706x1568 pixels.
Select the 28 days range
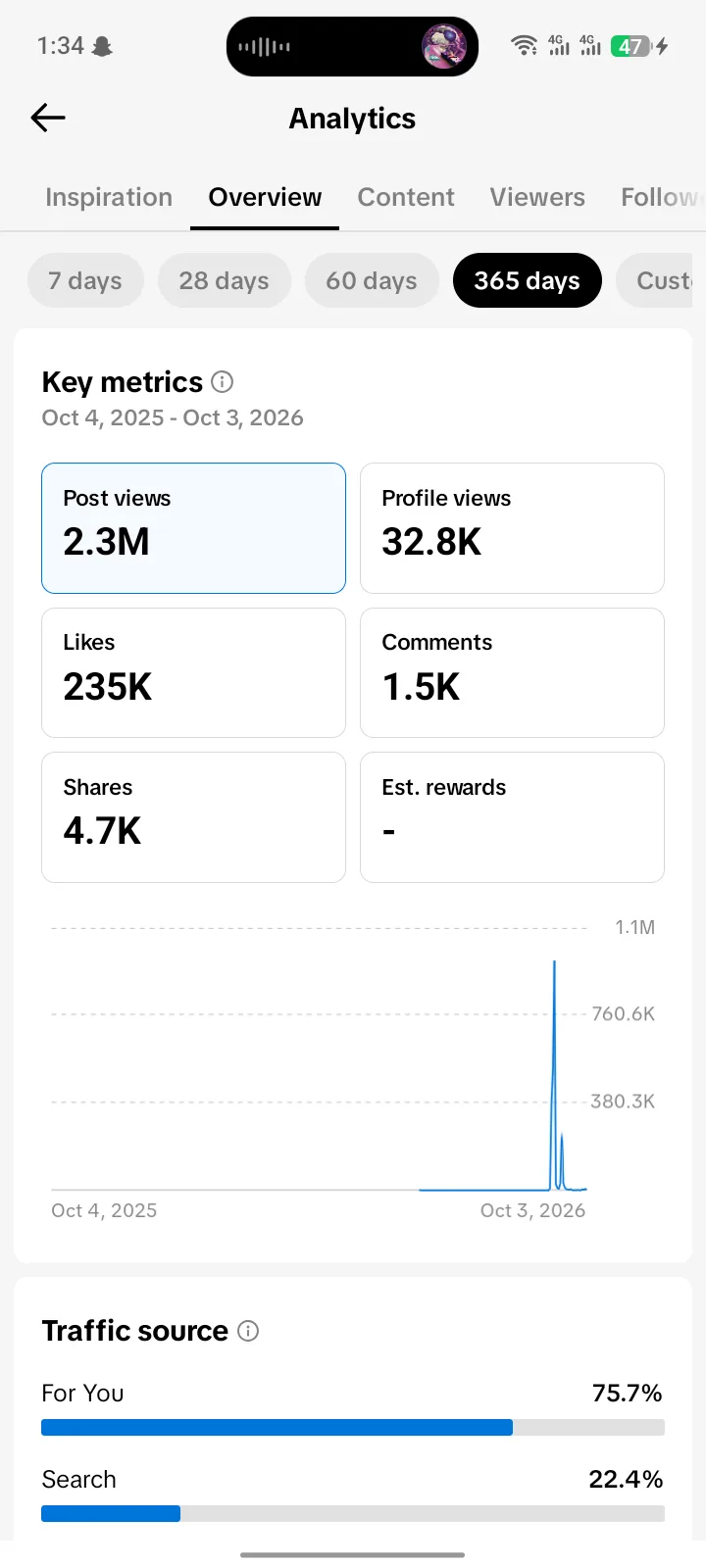click(224, 280)
